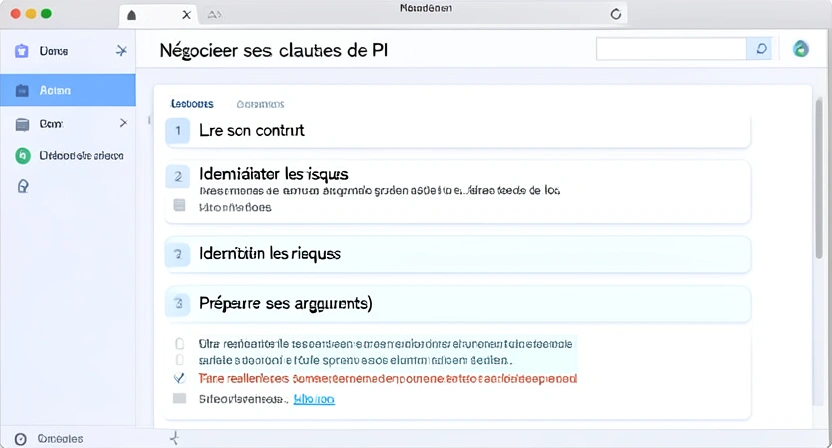The height and width of the screenshot is (448, 832).
Task: Tick the second unchecked checkbox under arguments
Action: point(180,360)
